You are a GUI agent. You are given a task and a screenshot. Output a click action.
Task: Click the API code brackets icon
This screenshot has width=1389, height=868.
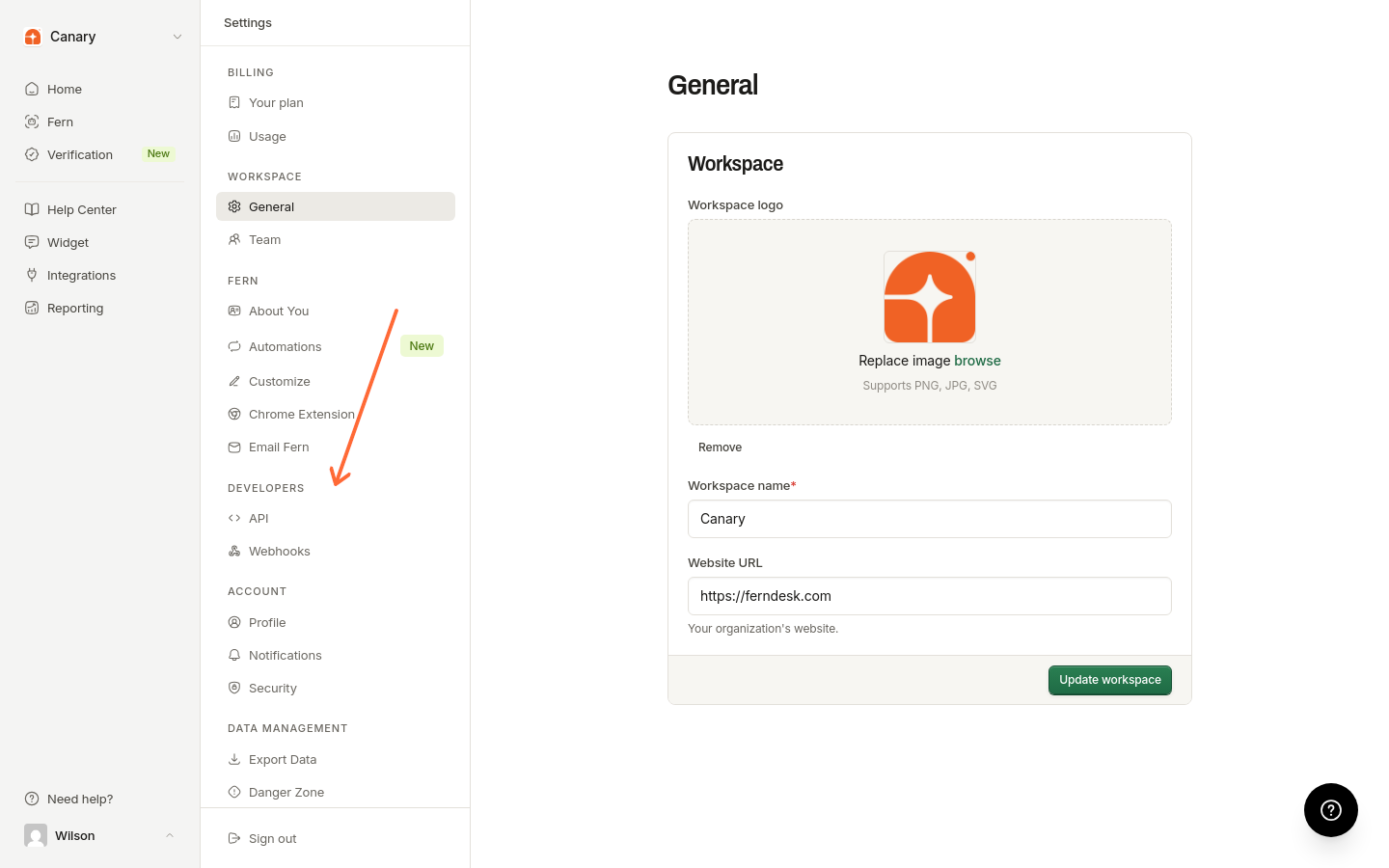(234, 518)
